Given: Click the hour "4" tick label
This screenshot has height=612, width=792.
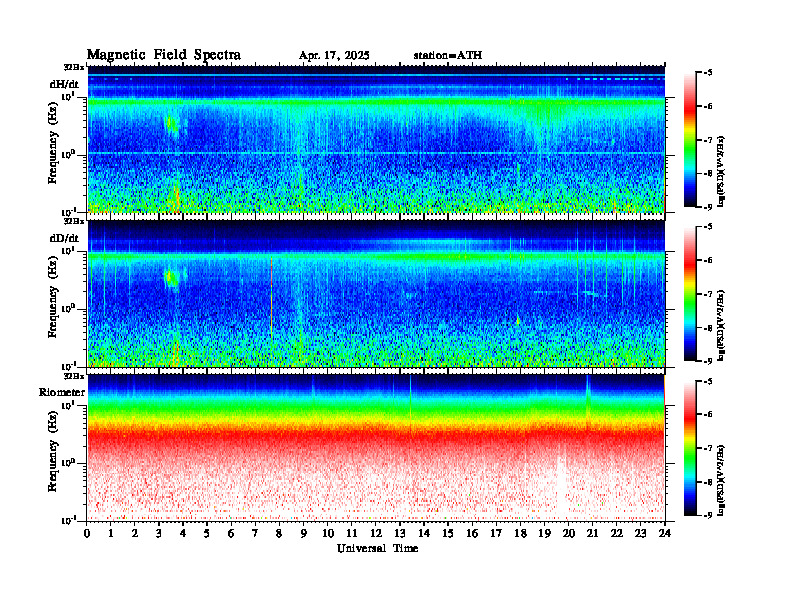Looking at the screenshot, I should [x=183, y=533].
